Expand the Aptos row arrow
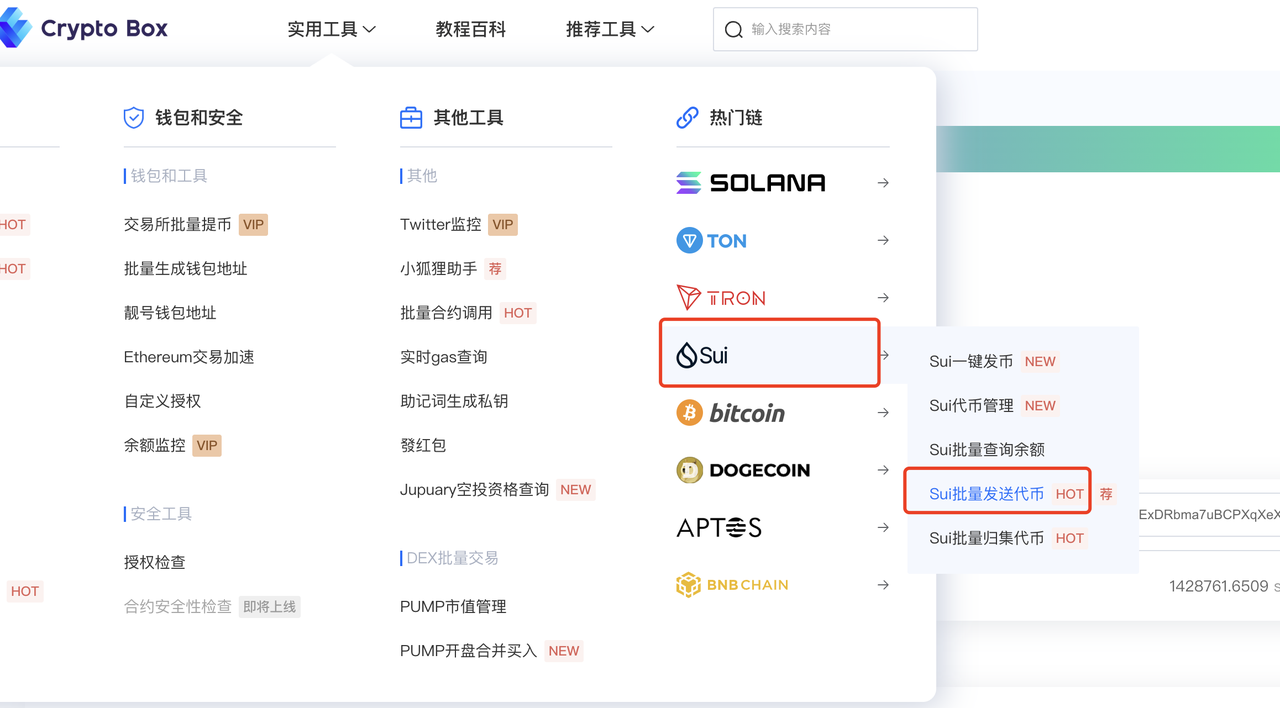 point(883,527)
